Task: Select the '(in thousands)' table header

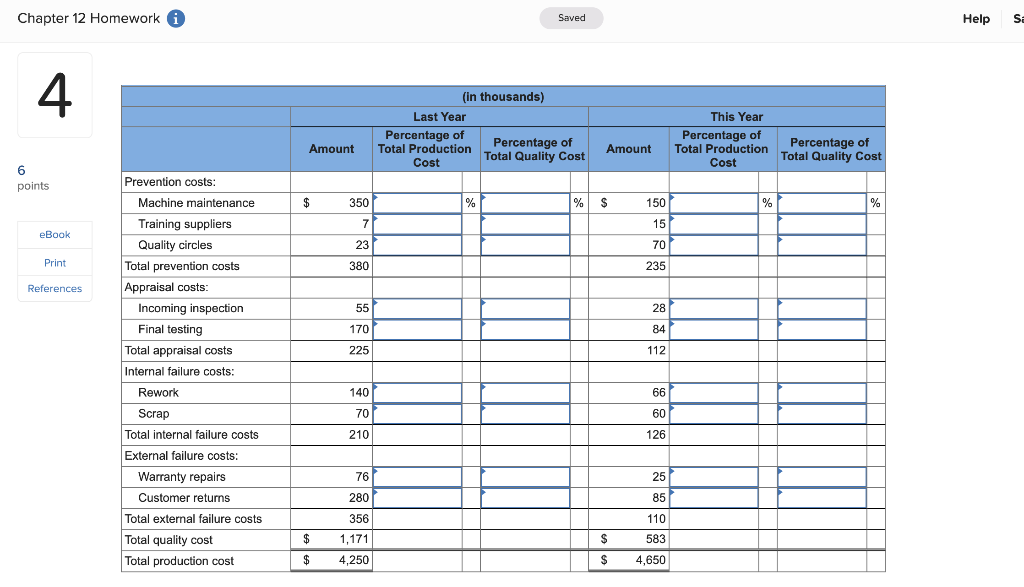Action: 503,97
